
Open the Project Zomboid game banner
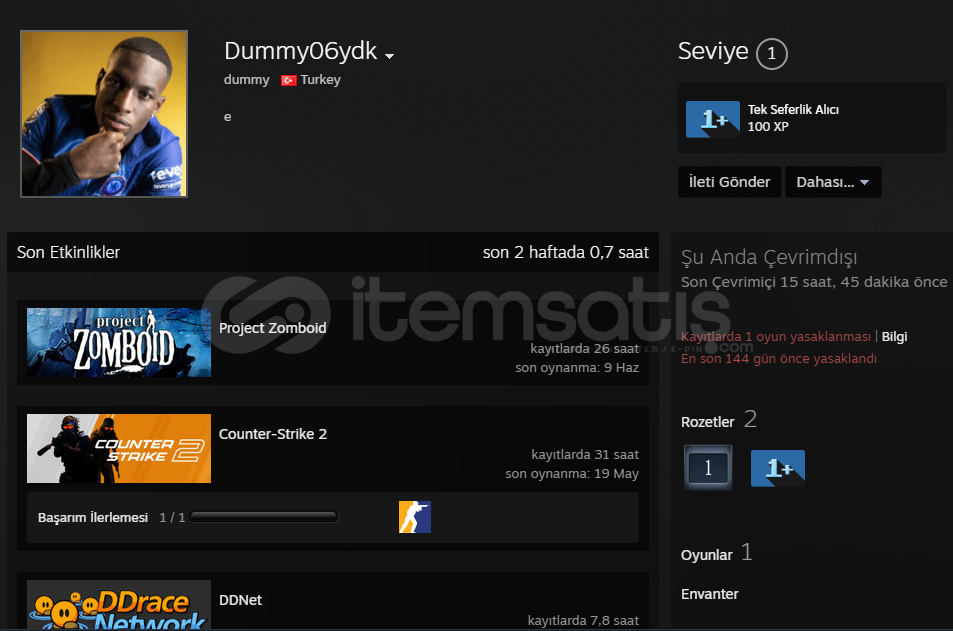tap(119, 342)
